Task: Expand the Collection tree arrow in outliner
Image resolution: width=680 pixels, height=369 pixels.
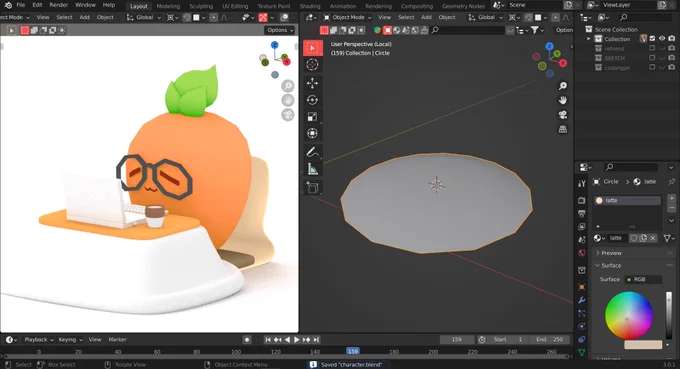Action: pos(588,39)
